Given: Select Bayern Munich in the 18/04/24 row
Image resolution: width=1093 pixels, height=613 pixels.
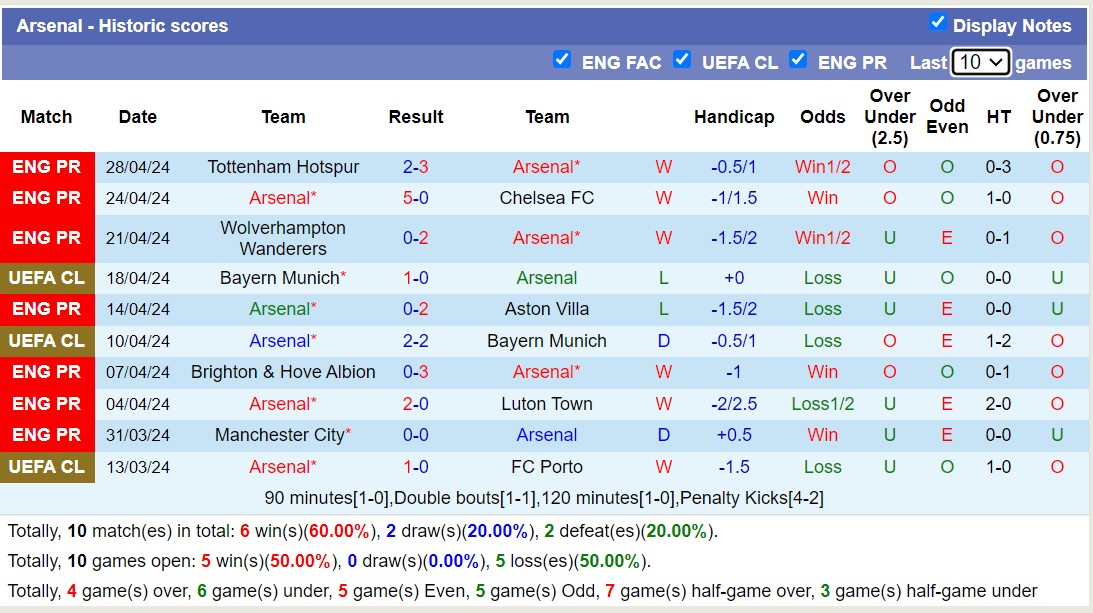Looking at the screenshot, I should pos(279,278).
